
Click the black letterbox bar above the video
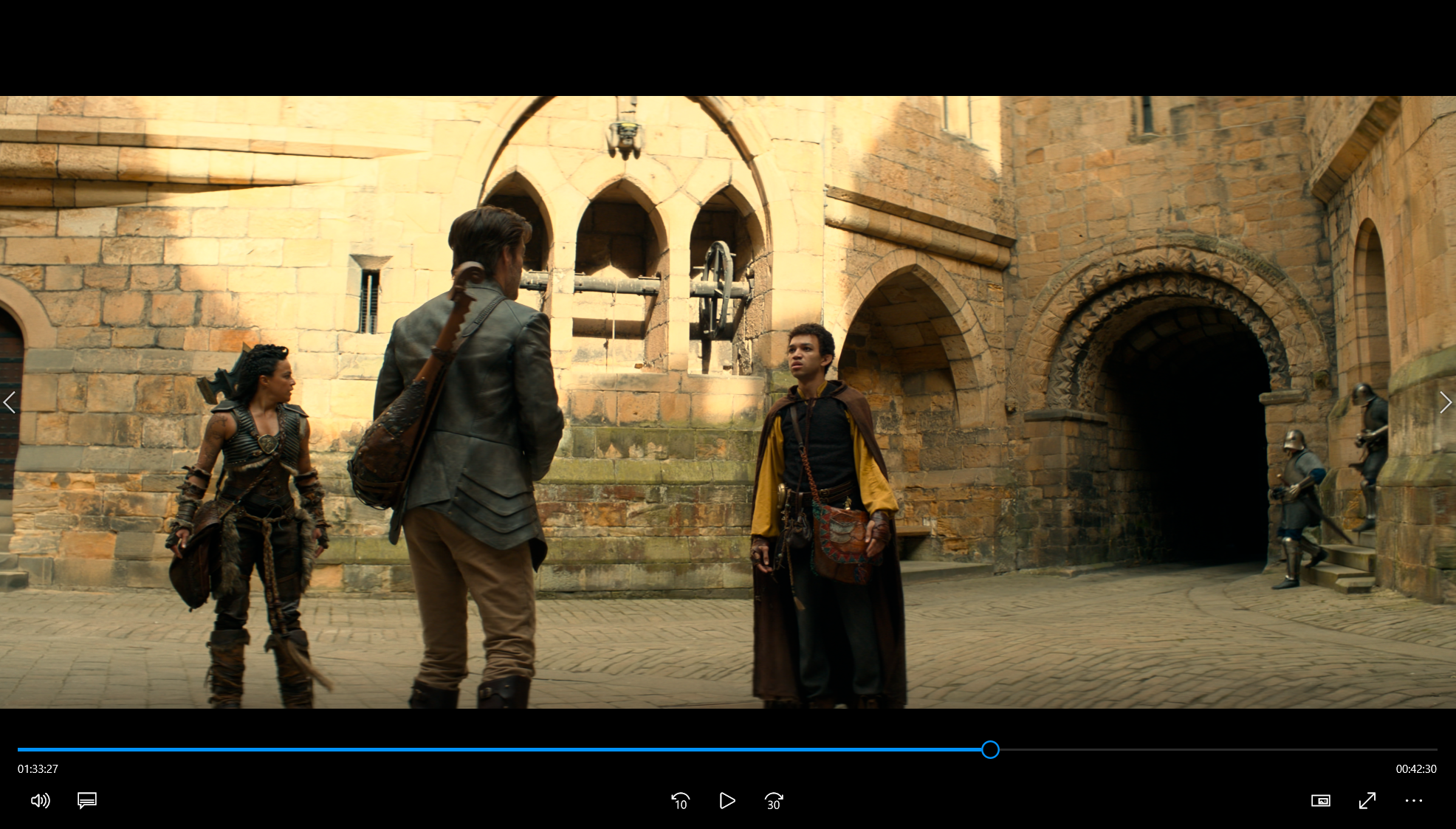point(728,48)
